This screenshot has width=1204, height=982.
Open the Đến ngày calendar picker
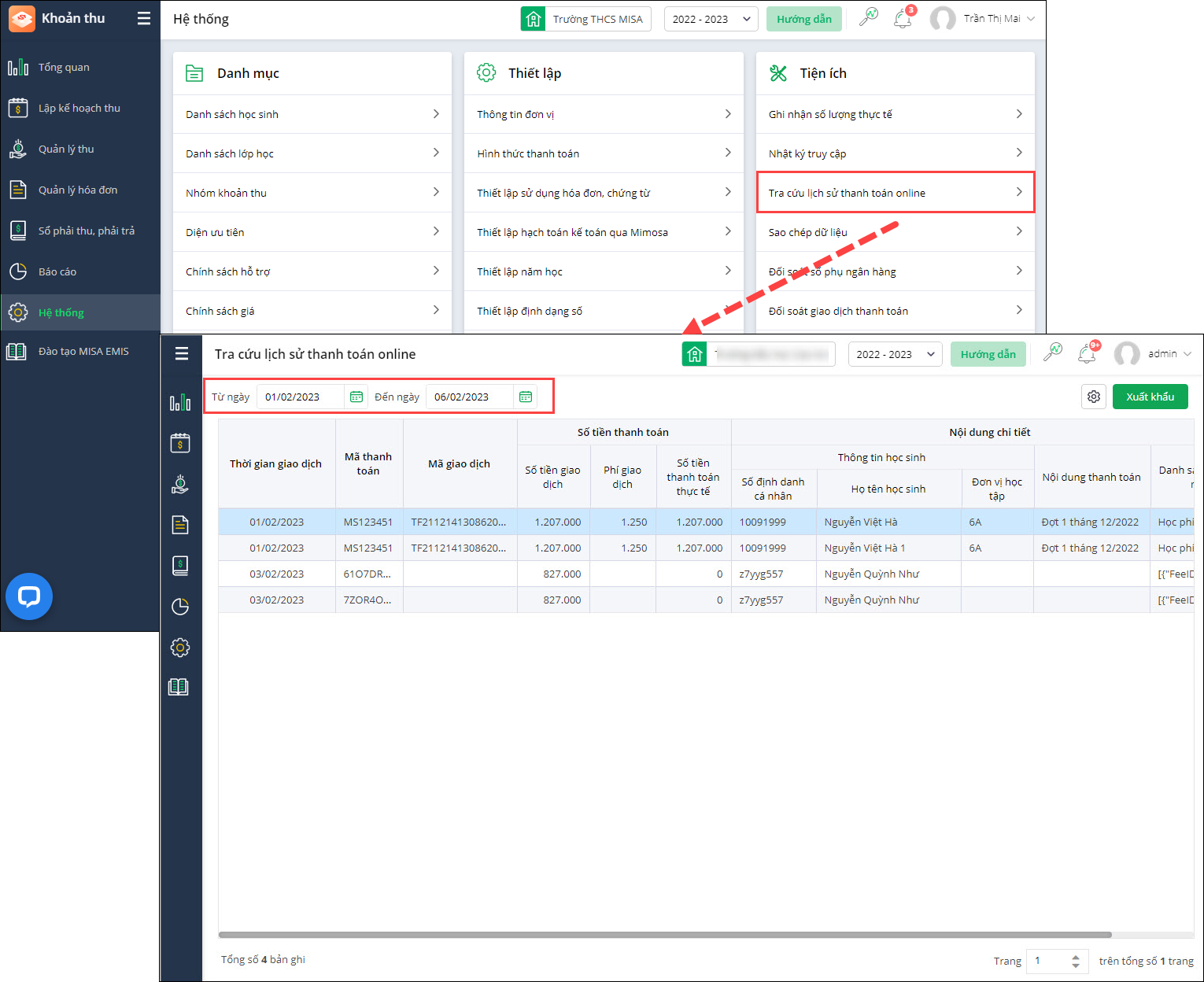click(x=526, y=397)
